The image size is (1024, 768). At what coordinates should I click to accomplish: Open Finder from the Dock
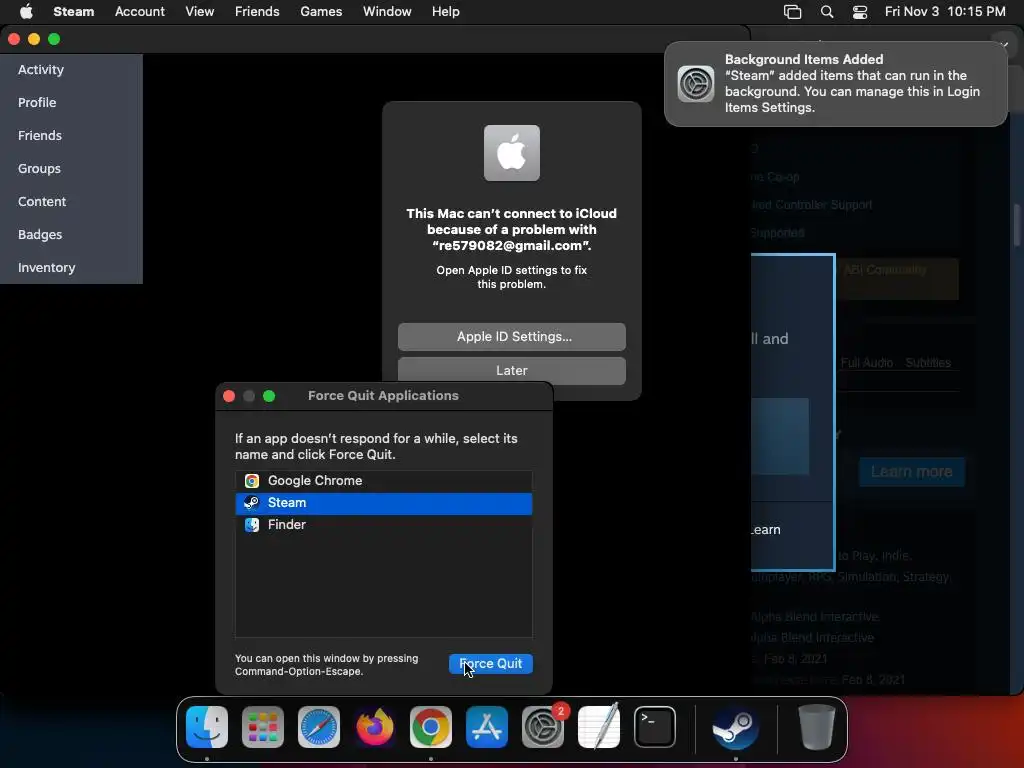click(207, 727)
